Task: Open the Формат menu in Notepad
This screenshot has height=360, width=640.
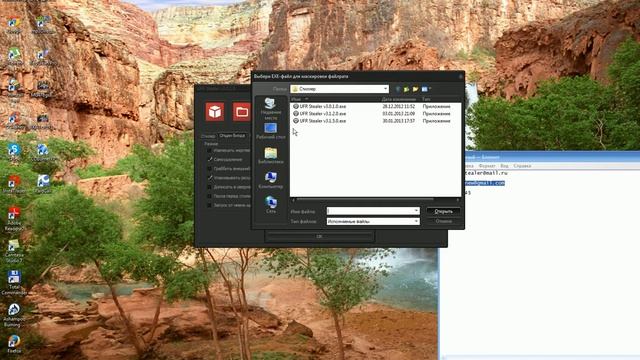Action: coord(487,166)
